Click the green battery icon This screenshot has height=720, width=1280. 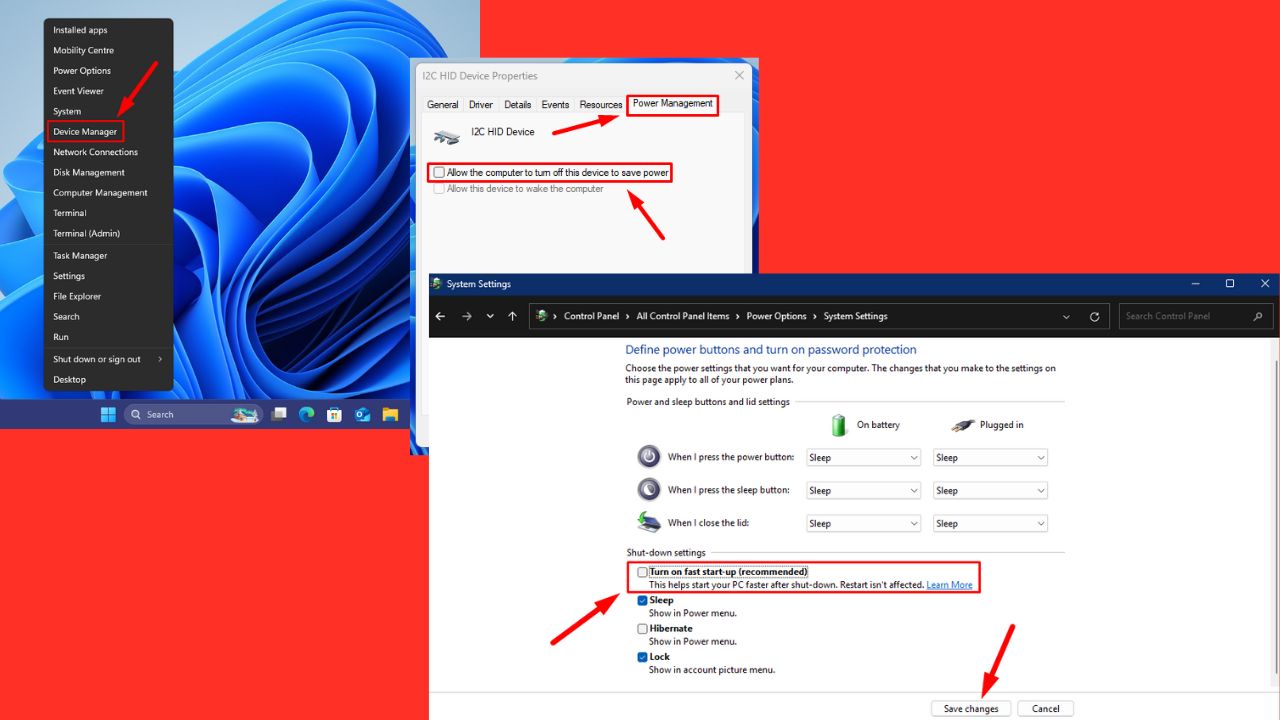tap(840, 425)
